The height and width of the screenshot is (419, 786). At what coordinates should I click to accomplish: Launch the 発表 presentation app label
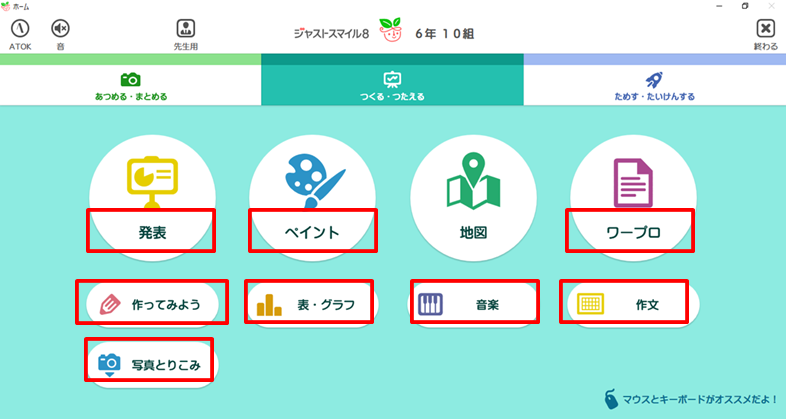click(152, 233)
